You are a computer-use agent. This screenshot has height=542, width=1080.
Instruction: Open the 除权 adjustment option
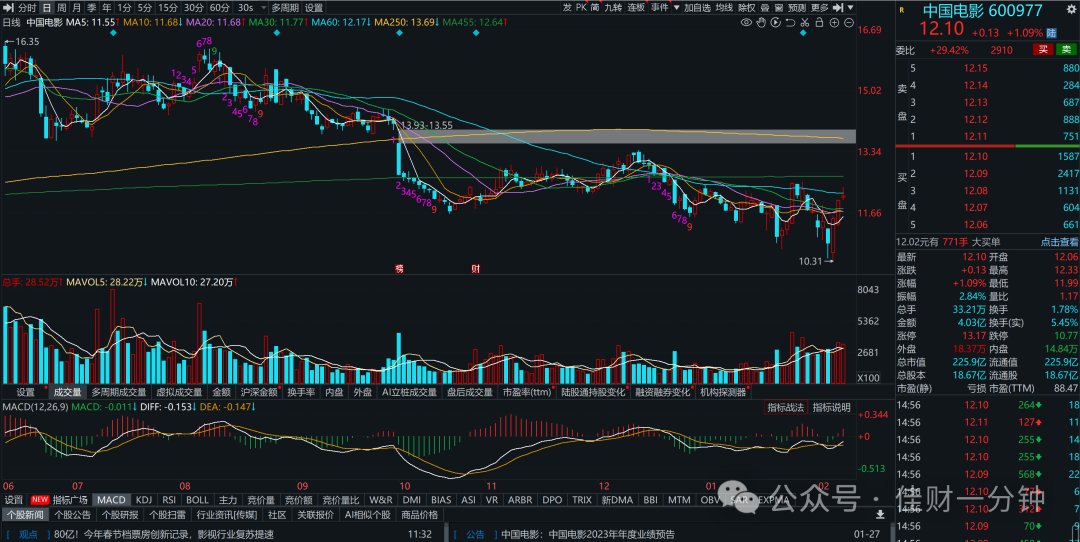click(747, 8)
